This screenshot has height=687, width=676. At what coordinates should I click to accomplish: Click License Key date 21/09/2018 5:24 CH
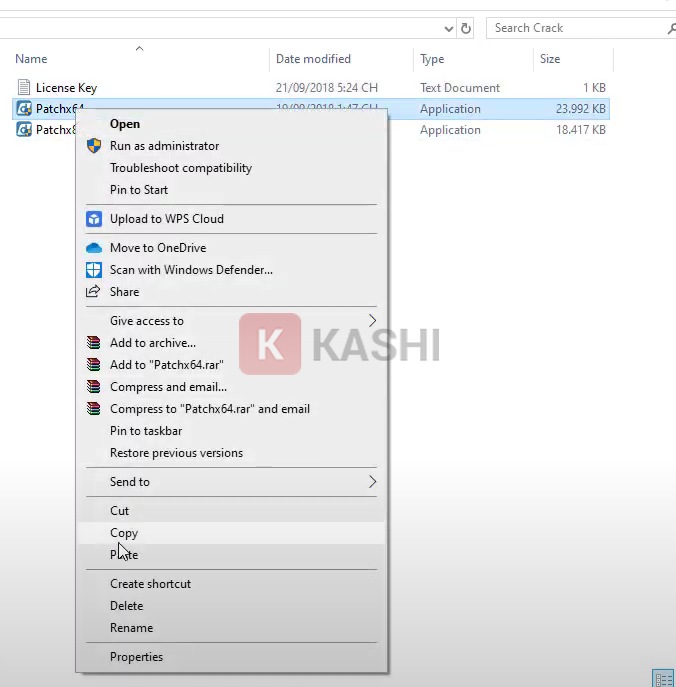click(326, 88)
